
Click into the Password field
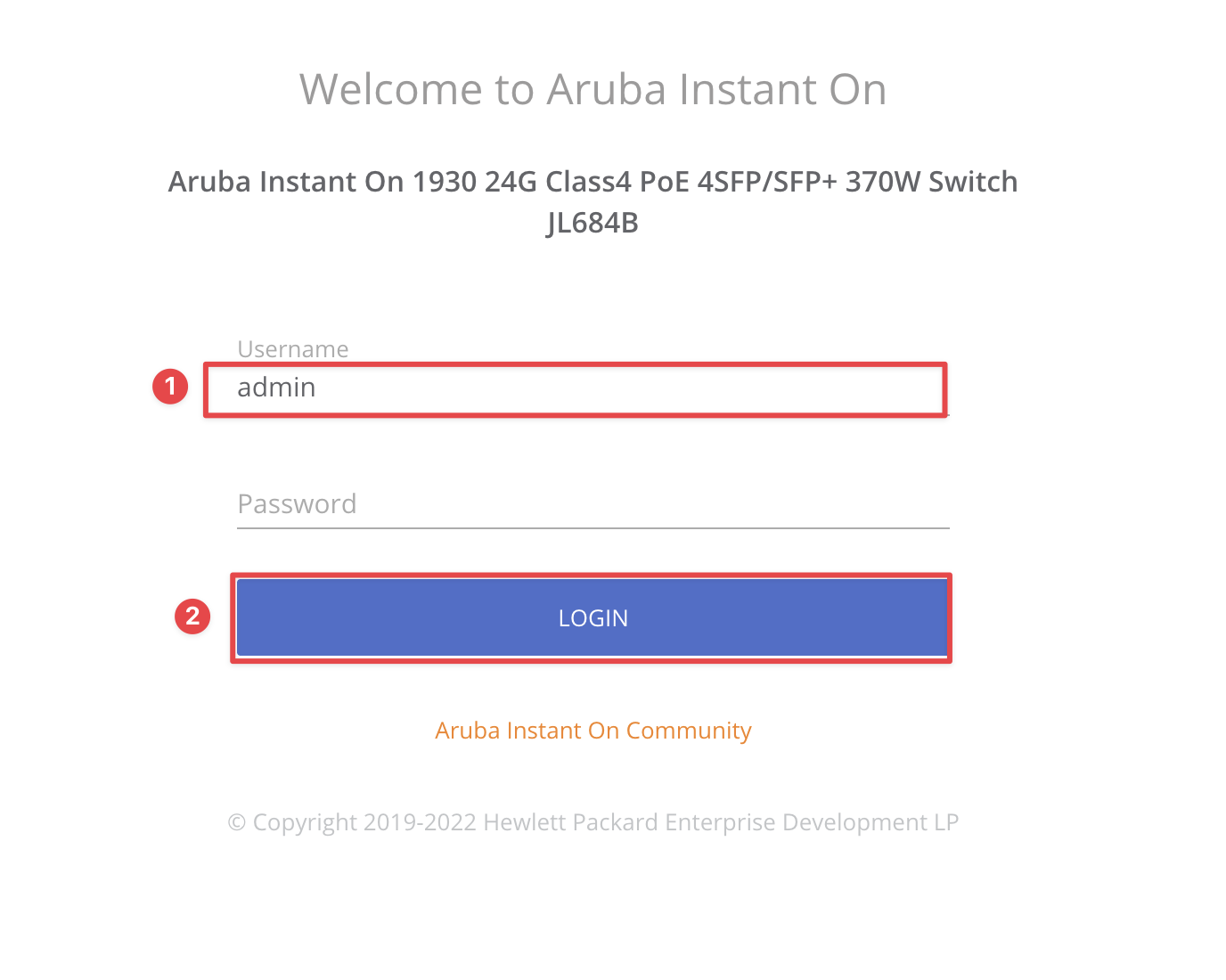[x=593, y=504]
